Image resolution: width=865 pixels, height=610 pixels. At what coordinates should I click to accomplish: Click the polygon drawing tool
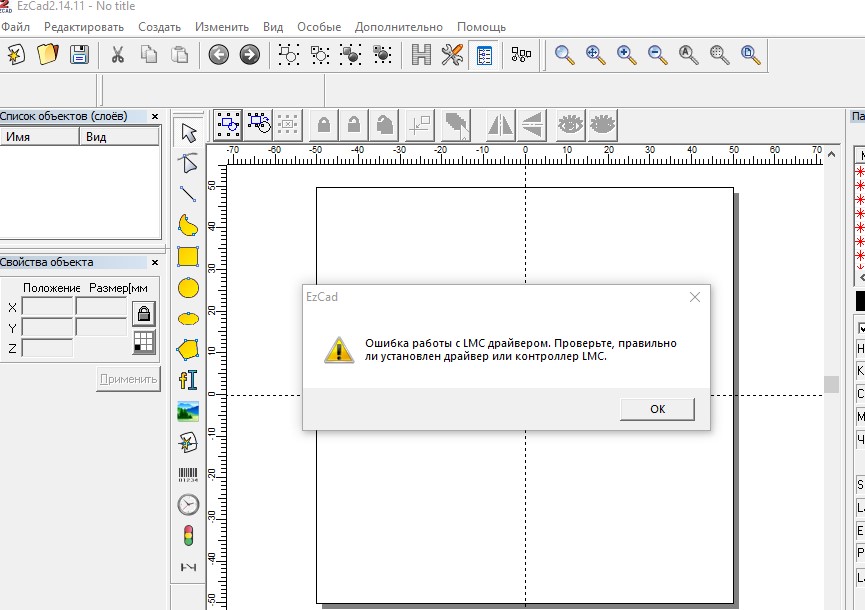(x=188, y=349)
